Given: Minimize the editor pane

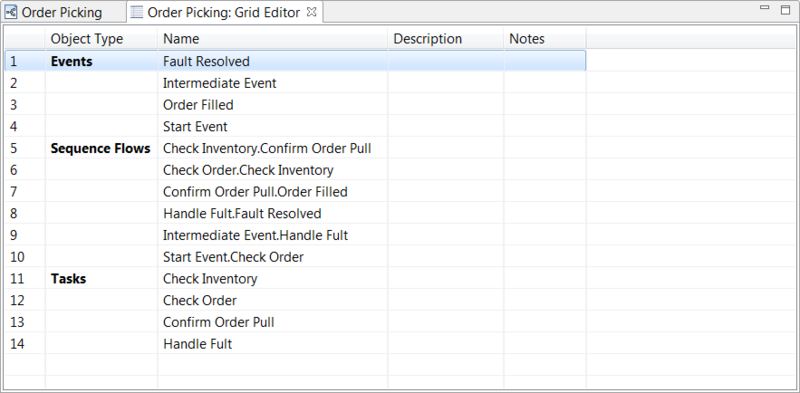Looking at the screenshot, I should pyautogui.click(x=764, y=8).
